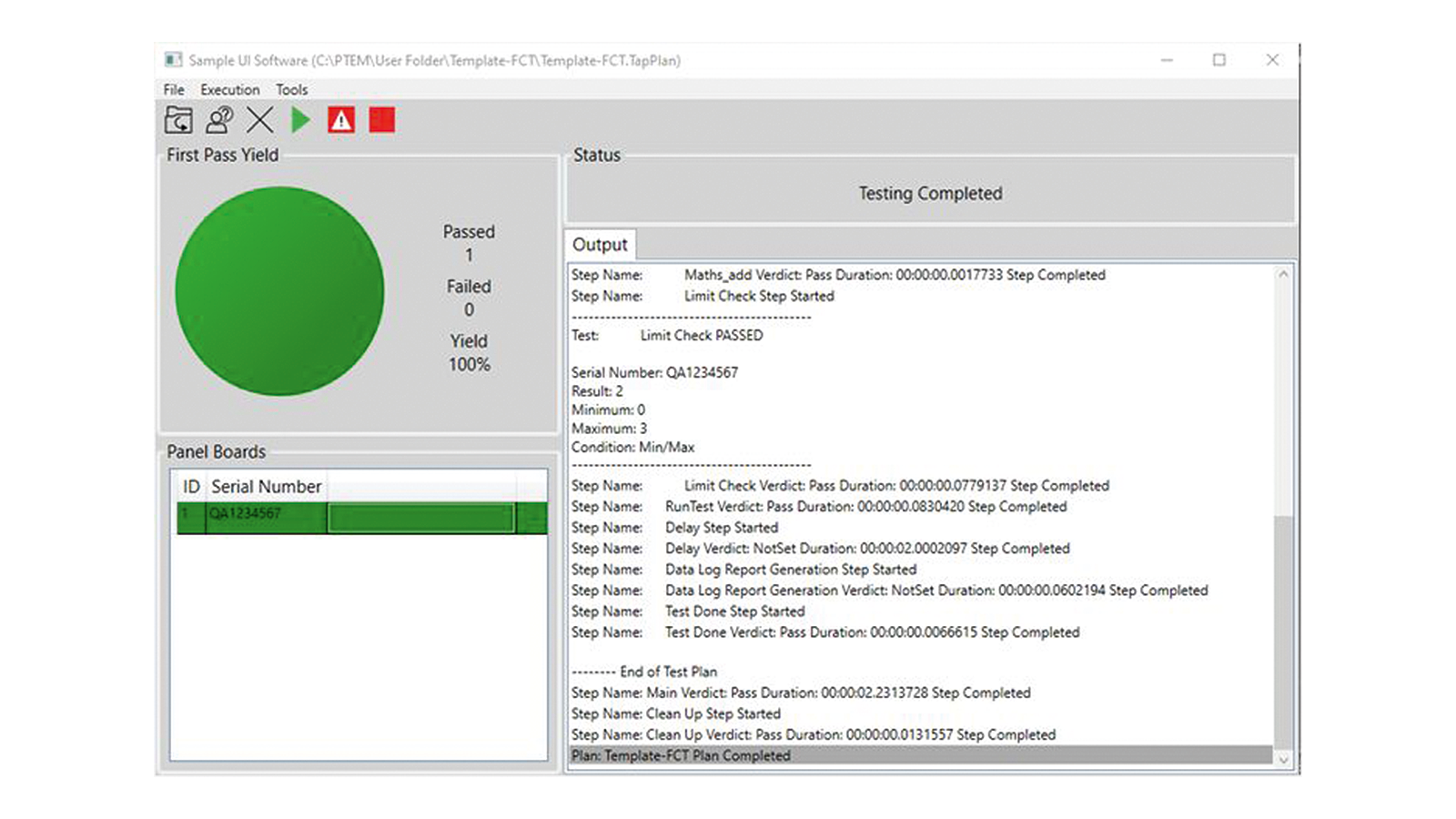Click the green first pass yield pie chart

pos(279,291)
